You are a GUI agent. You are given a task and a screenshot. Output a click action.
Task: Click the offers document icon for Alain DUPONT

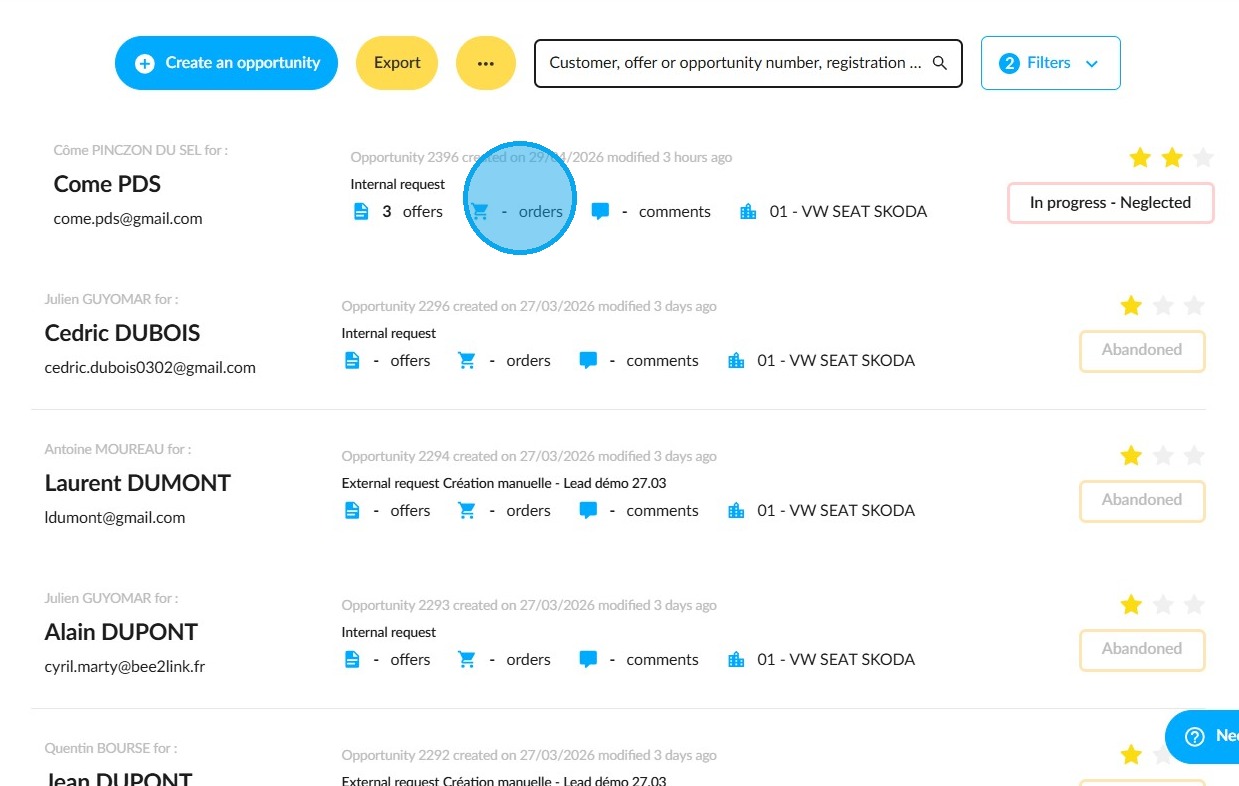(352, 660)
